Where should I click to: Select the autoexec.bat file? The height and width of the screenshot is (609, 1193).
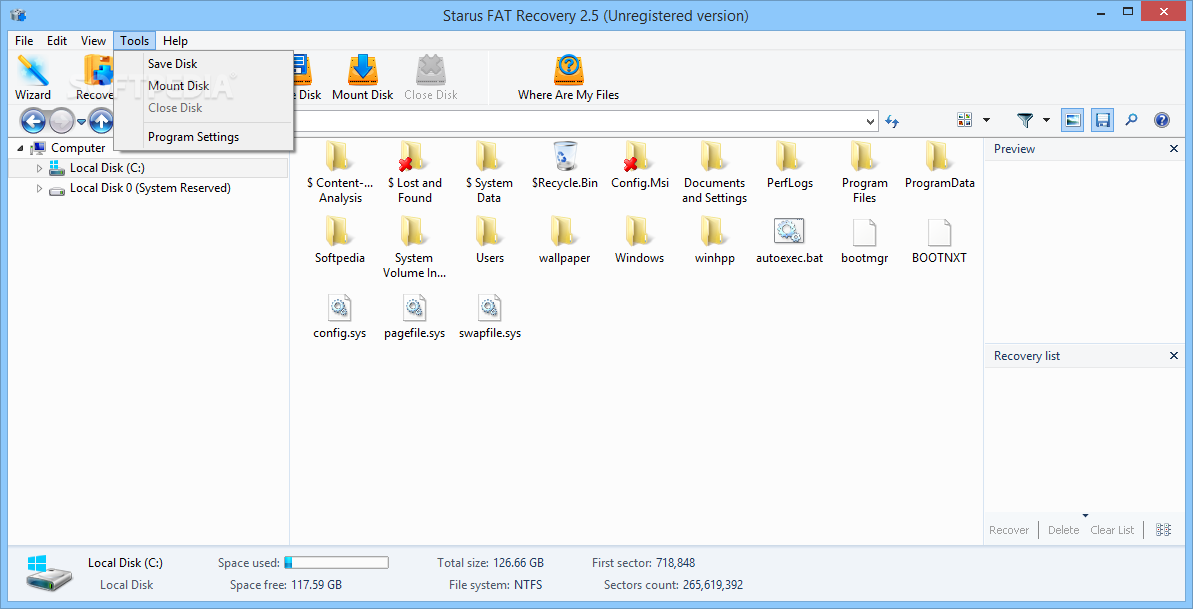789,241
